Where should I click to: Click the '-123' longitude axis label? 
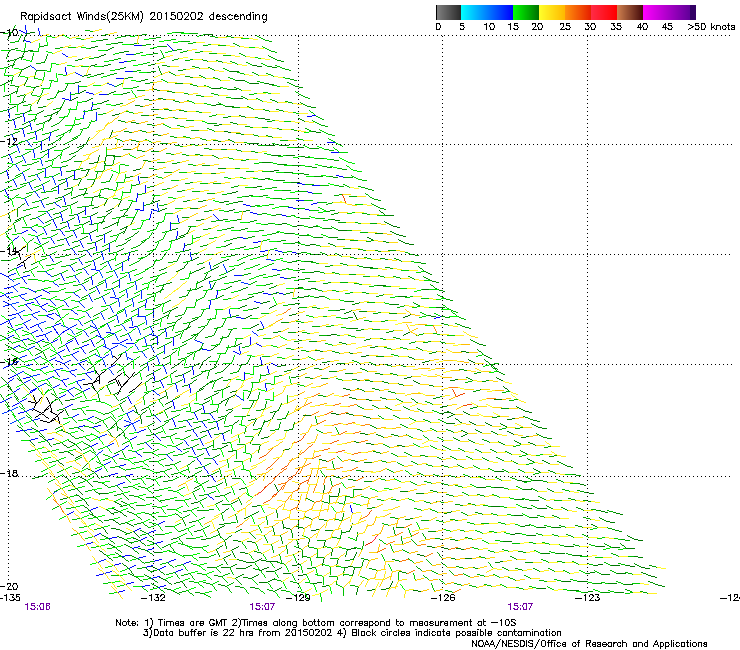[x=588, y=598]
